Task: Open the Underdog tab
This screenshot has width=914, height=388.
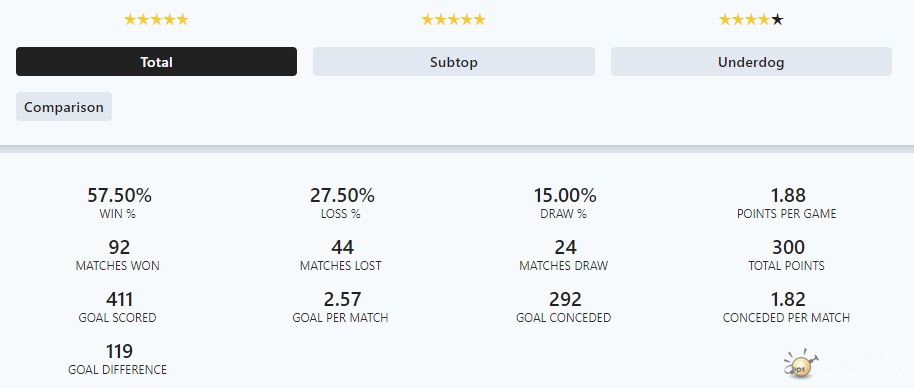Action: [x=751, y=62]
